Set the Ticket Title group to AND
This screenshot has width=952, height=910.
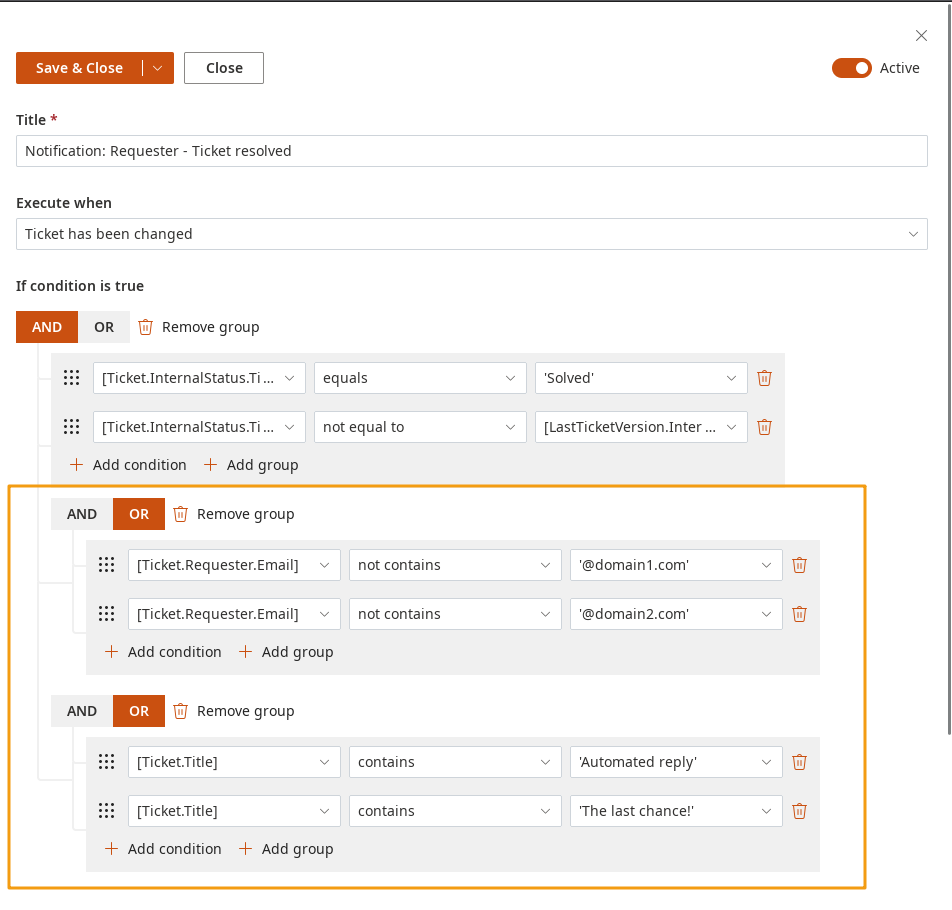82,711
